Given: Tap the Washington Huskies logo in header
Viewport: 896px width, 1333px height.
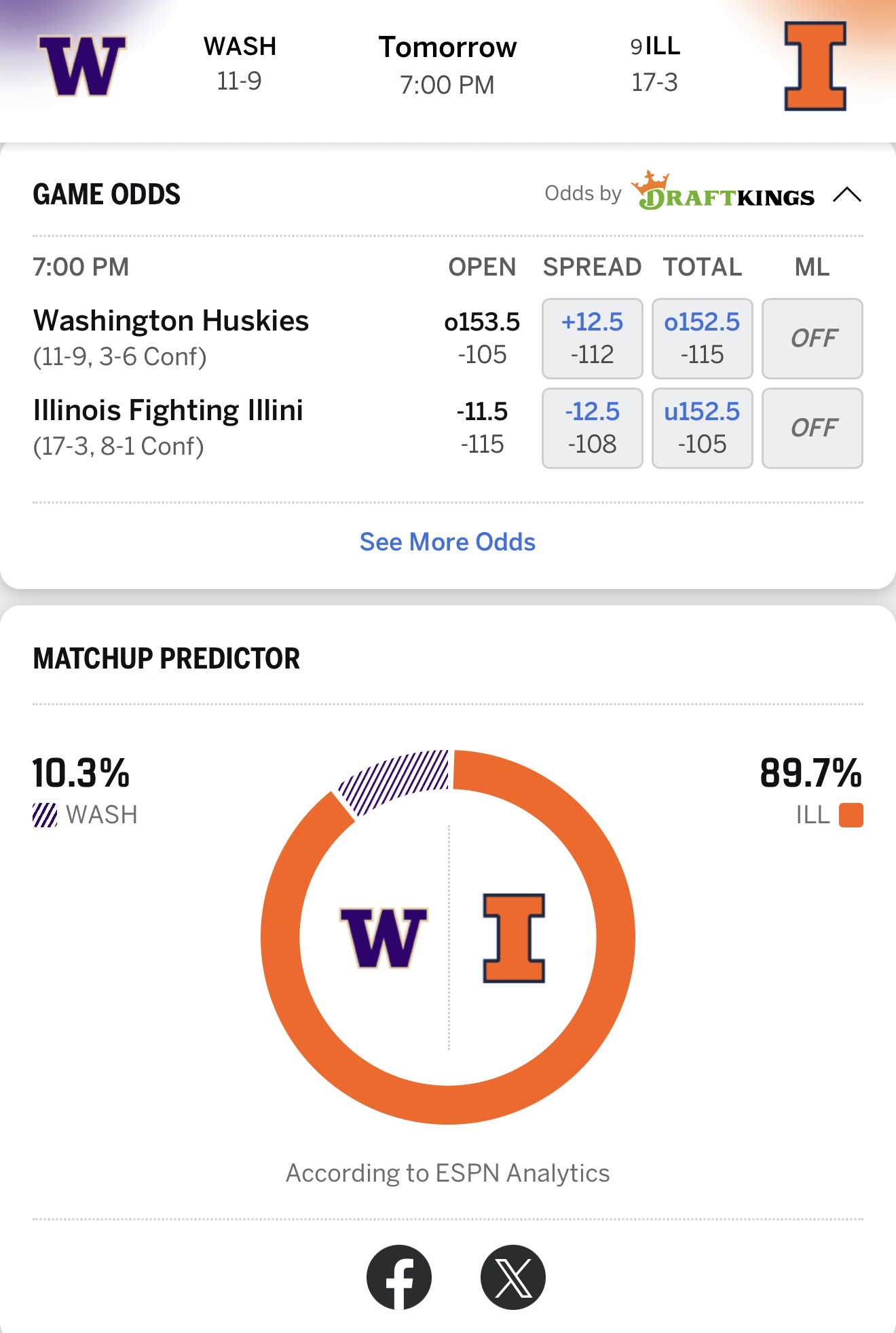Looking at the screenshot, I should pos(82,66).
